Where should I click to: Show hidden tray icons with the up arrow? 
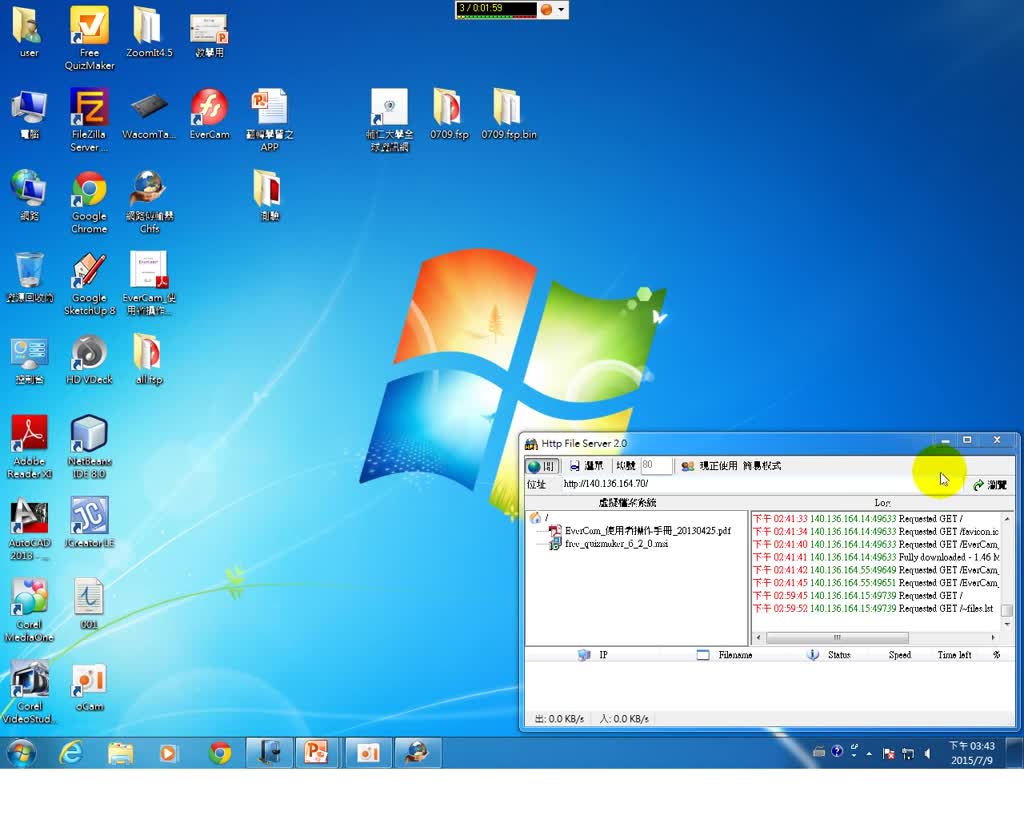click(869, 753)
